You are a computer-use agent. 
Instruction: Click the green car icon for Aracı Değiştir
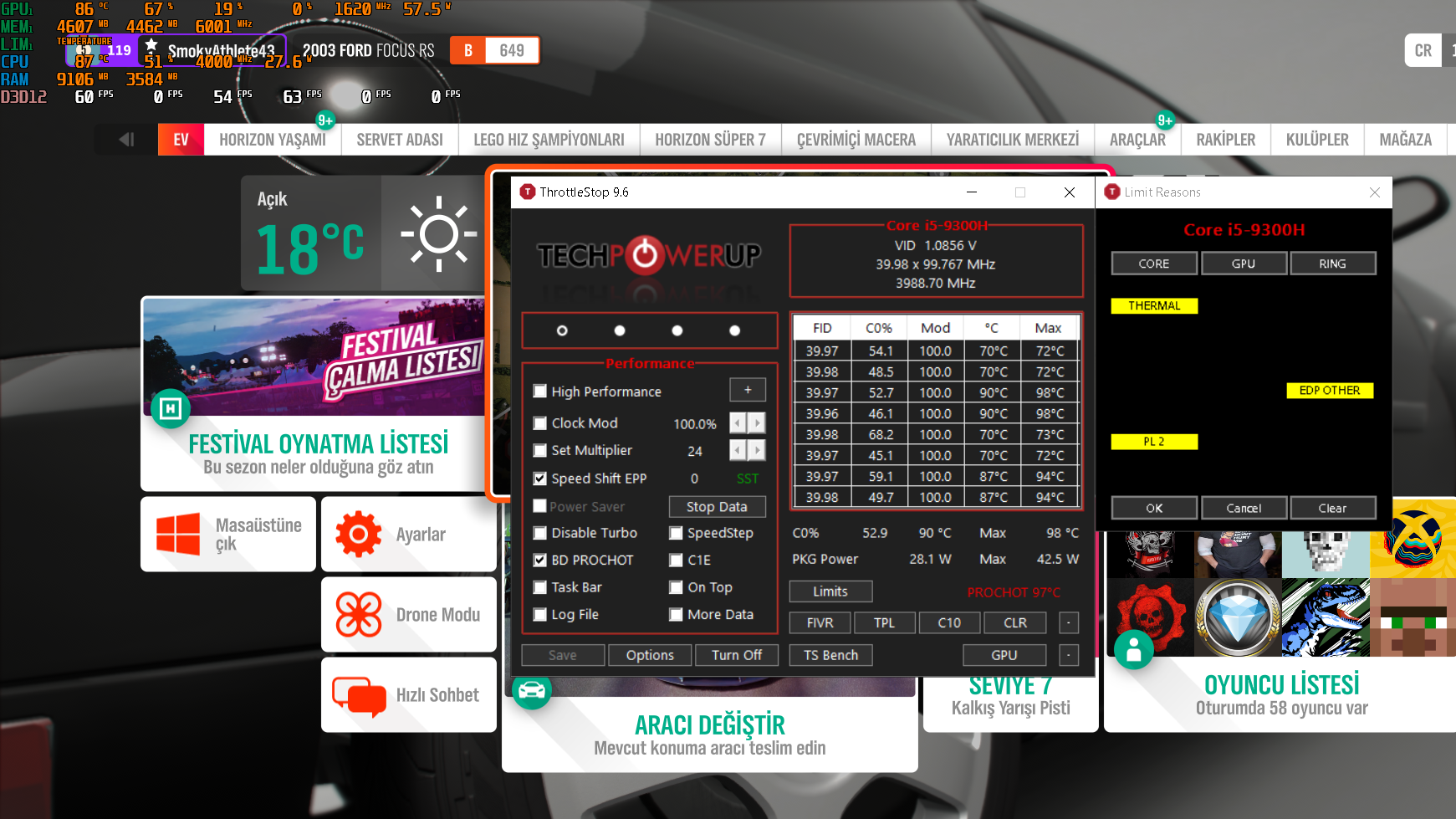point(532,690)
